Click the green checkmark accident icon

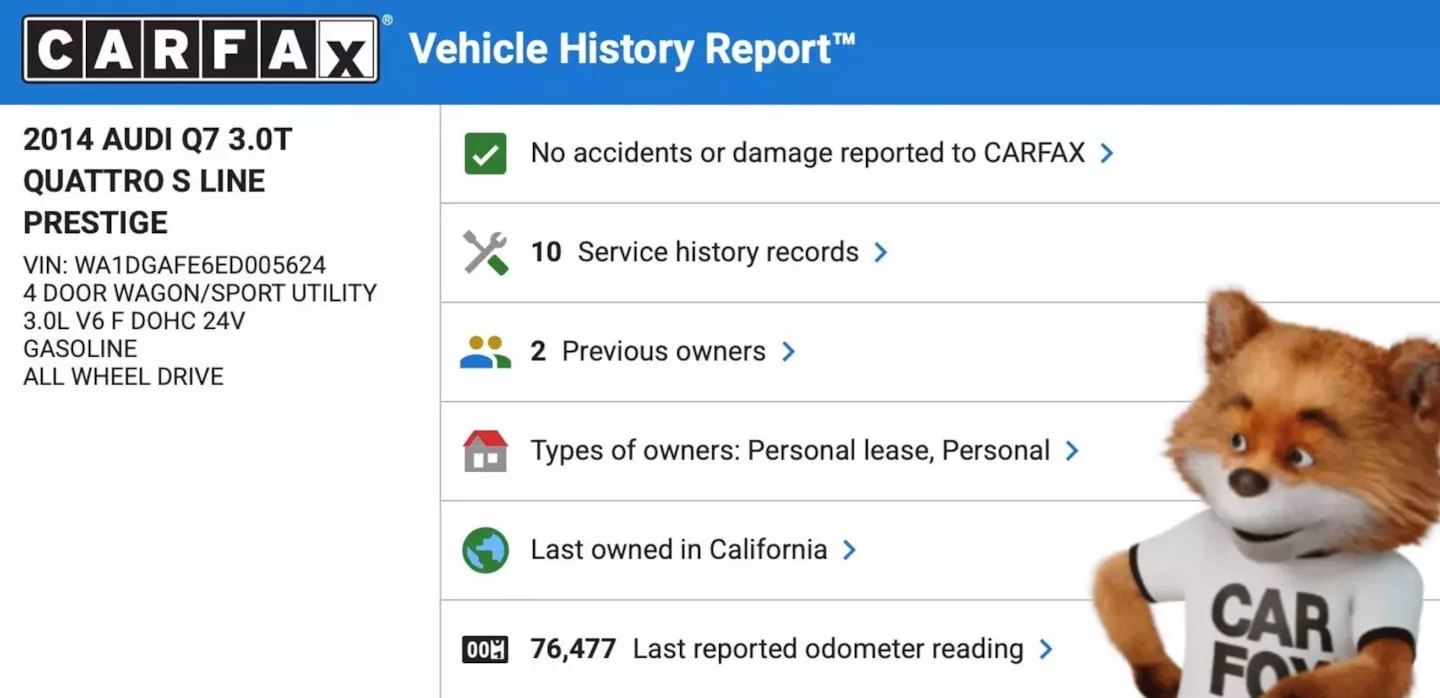click(486, 154)
